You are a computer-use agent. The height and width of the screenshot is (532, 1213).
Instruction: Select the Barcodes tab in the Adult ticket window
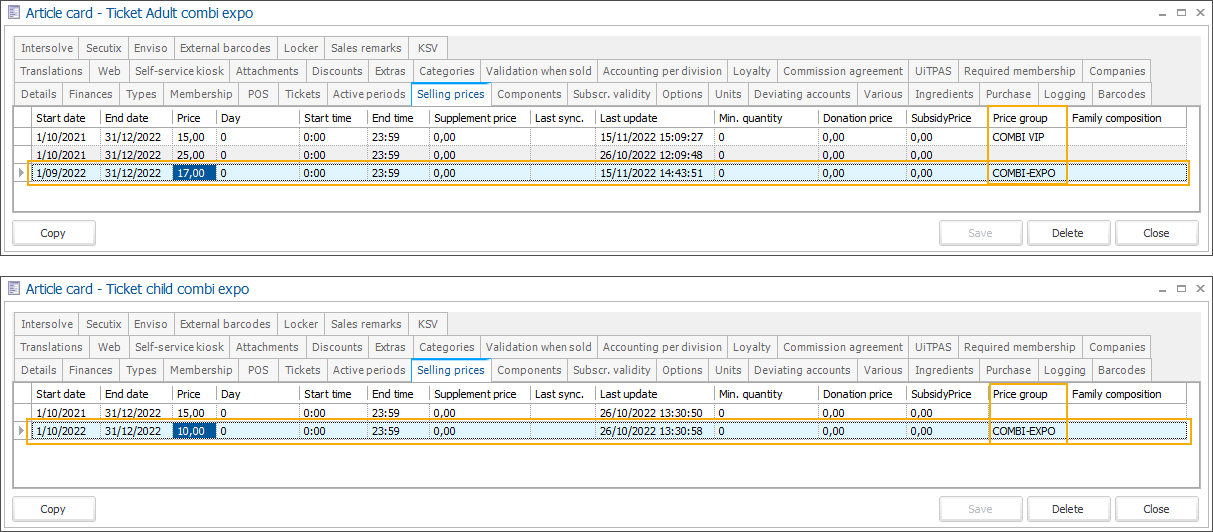pos(1121,94)
